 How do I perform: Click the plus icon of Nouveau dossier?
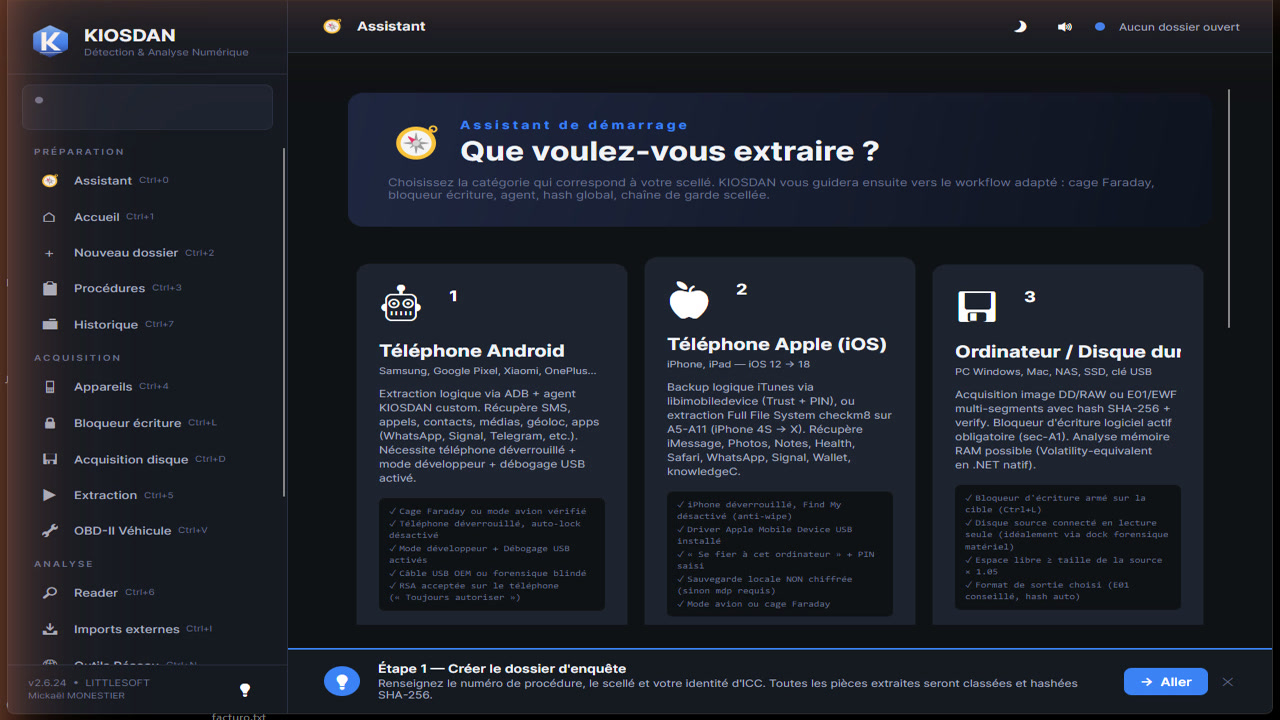coord(50,253)
